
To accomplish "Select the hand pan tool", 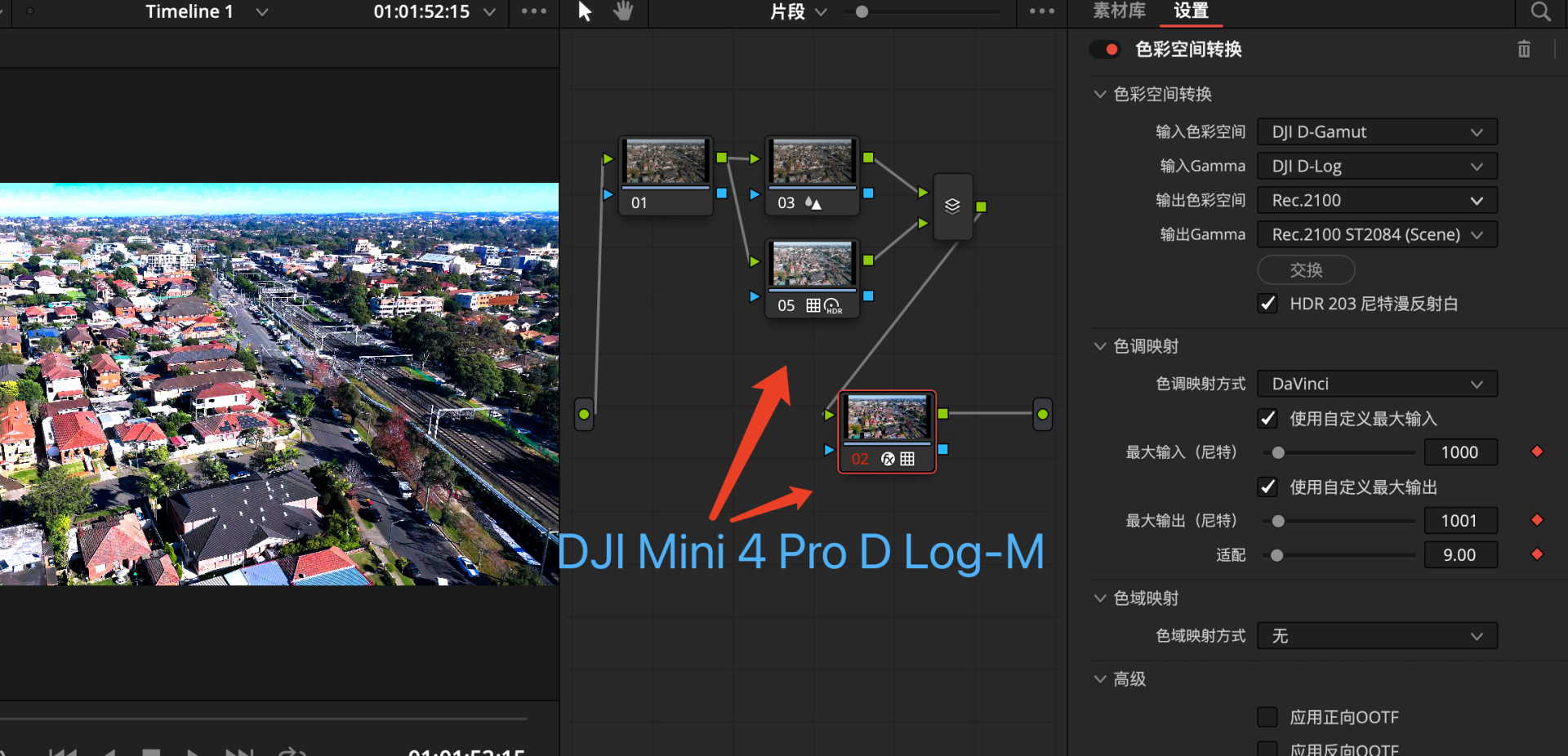I will point(623,11).
